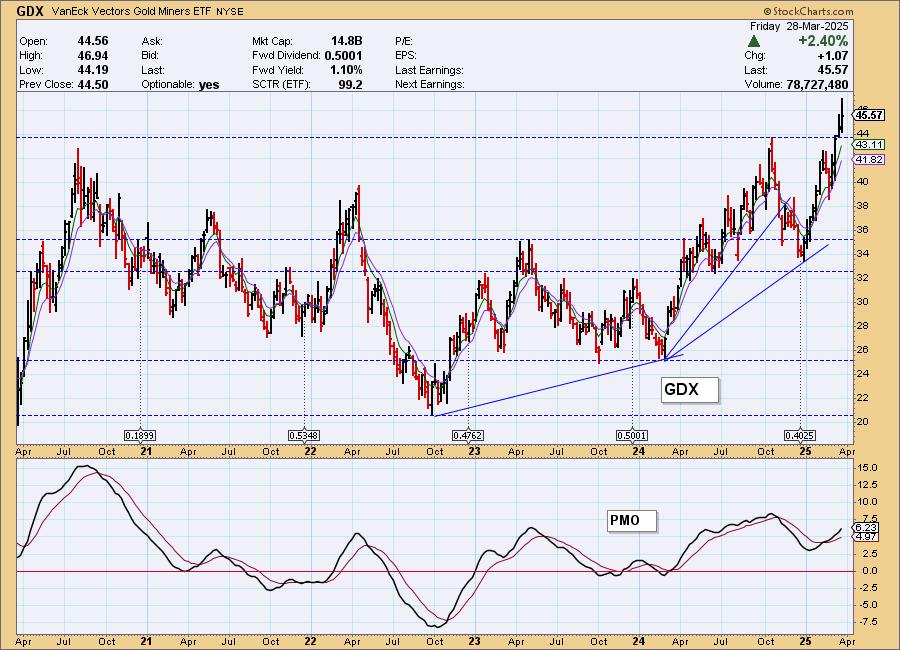
Task: Click the StockCharts.com label
Action: pyautogui.click(x=808, y=11)
